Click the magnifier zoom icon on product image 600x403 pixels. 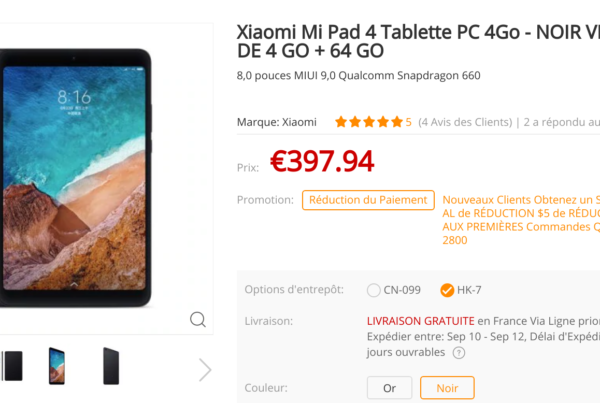198,319
